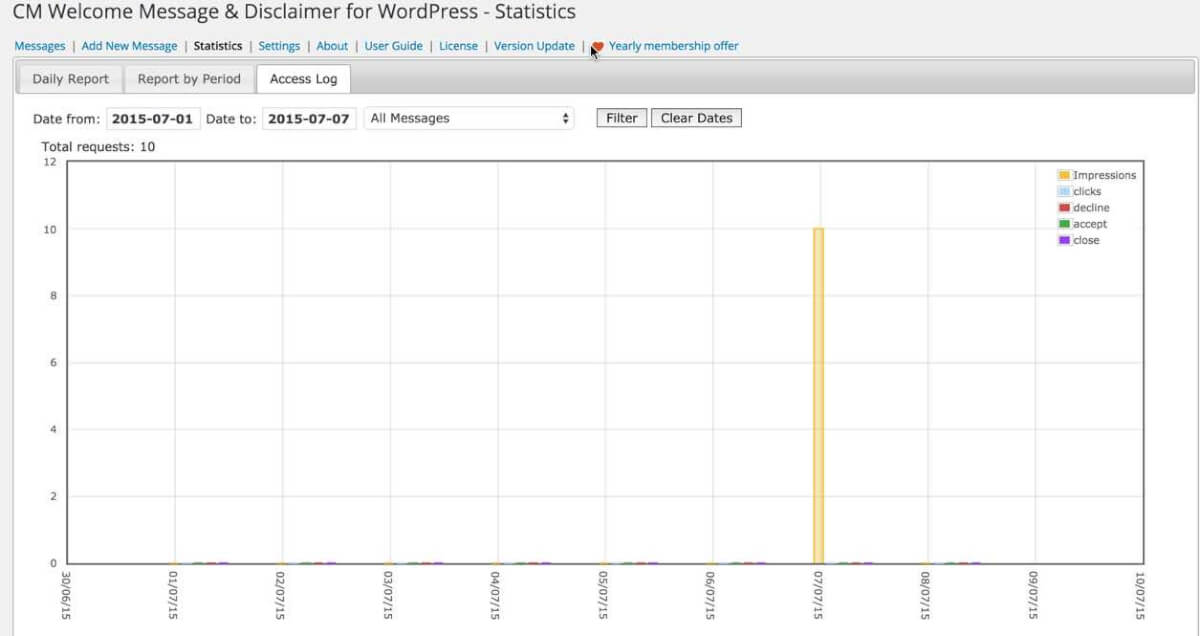Viewport: 1200px width, 636px height.
Task: Select the Access Log tab
Action: (x=303, y=79)
